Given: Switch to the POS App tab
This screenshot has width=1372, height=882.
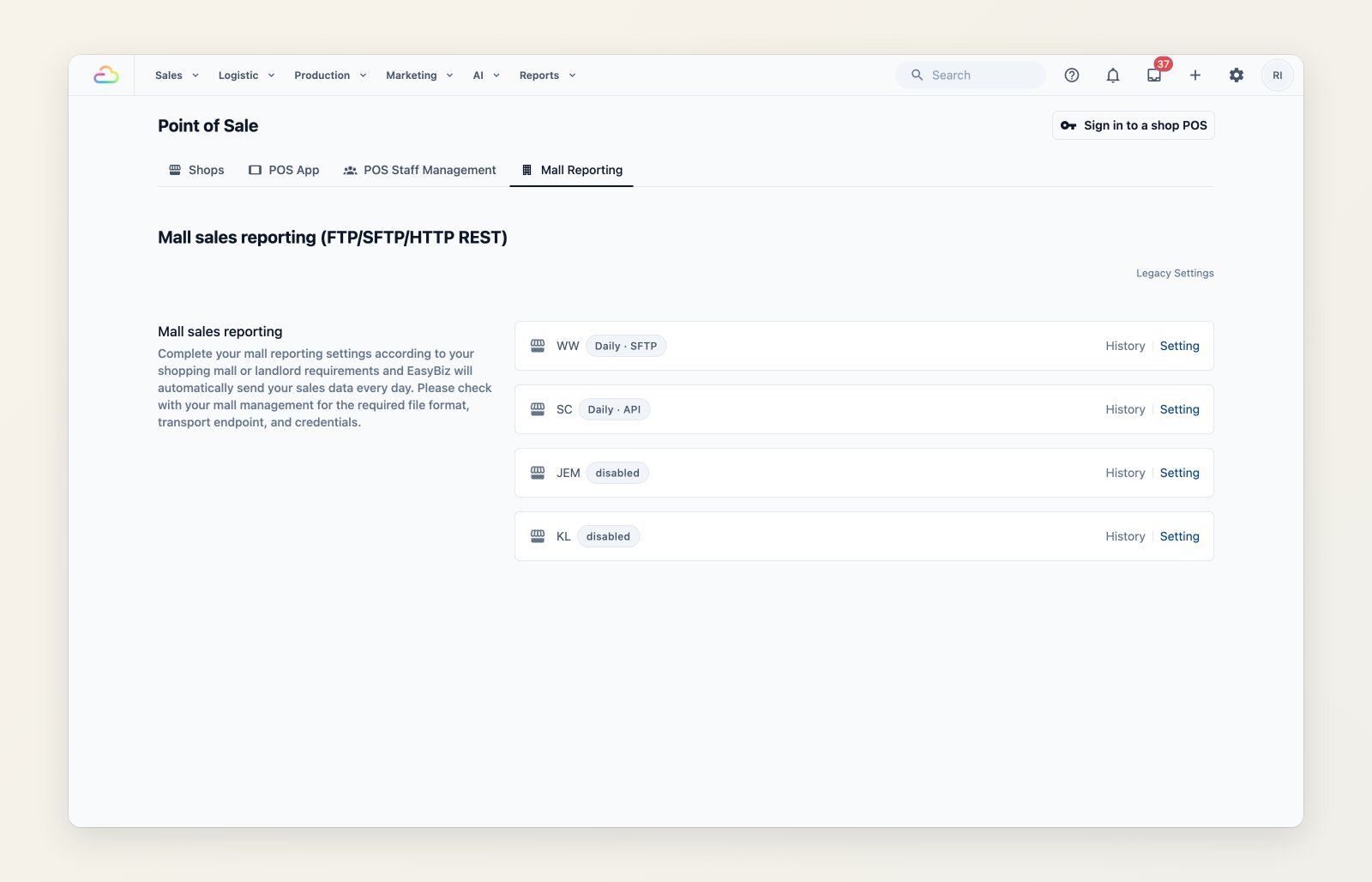Looking at the screenshot, I should [x=284, y=170].
